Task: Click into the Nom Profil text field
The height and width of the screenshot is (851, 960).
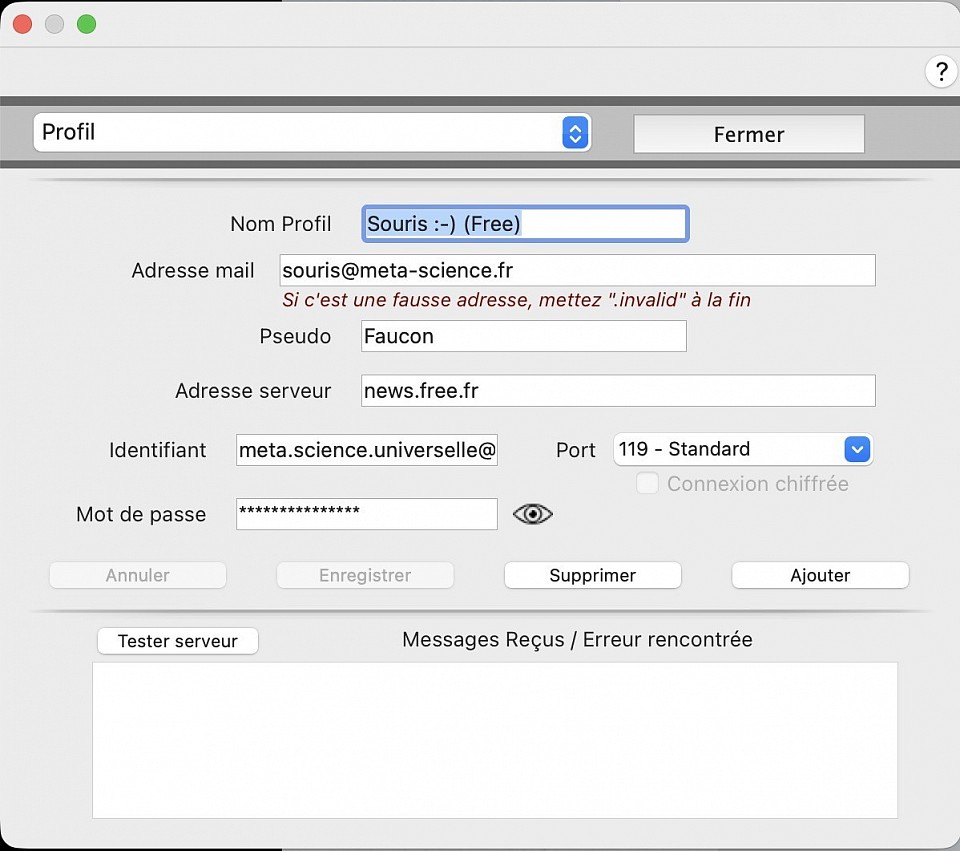Action: [524, 224]
